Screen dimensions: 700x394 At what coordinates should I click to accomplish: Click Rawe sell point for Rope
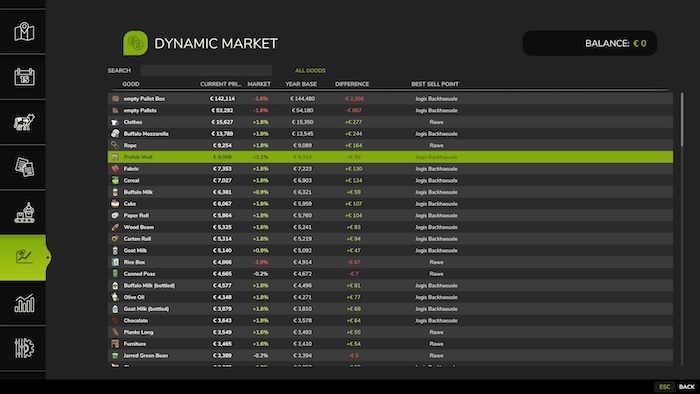pyautogui.click(x=436, y=145)
